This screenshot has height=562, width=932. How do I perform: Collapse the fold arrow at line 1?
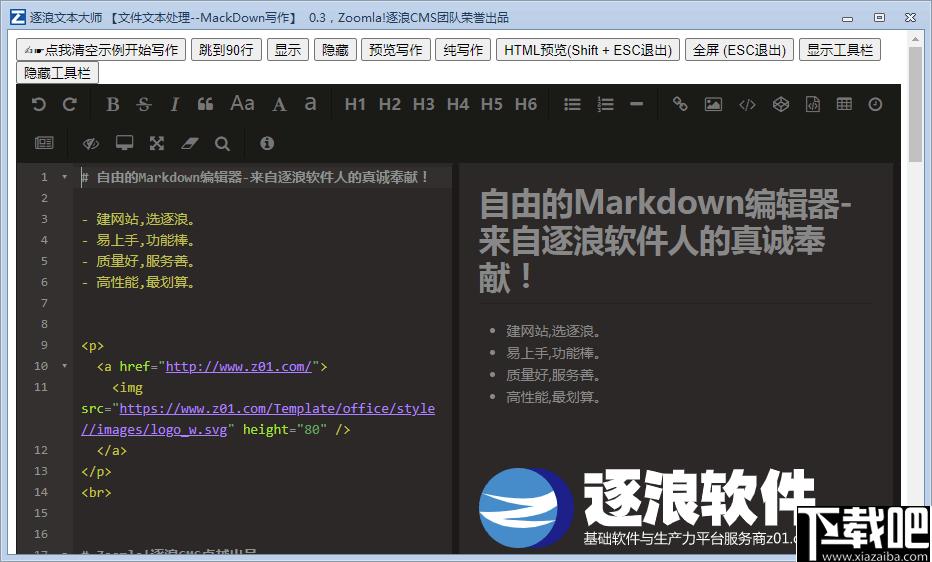[x=64, y=176]
